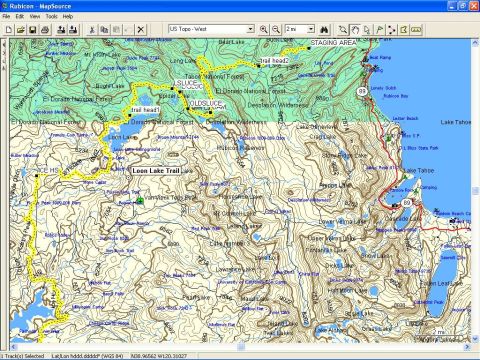
Task: Click the vertical scrollbar thumb
Action: 475,191
